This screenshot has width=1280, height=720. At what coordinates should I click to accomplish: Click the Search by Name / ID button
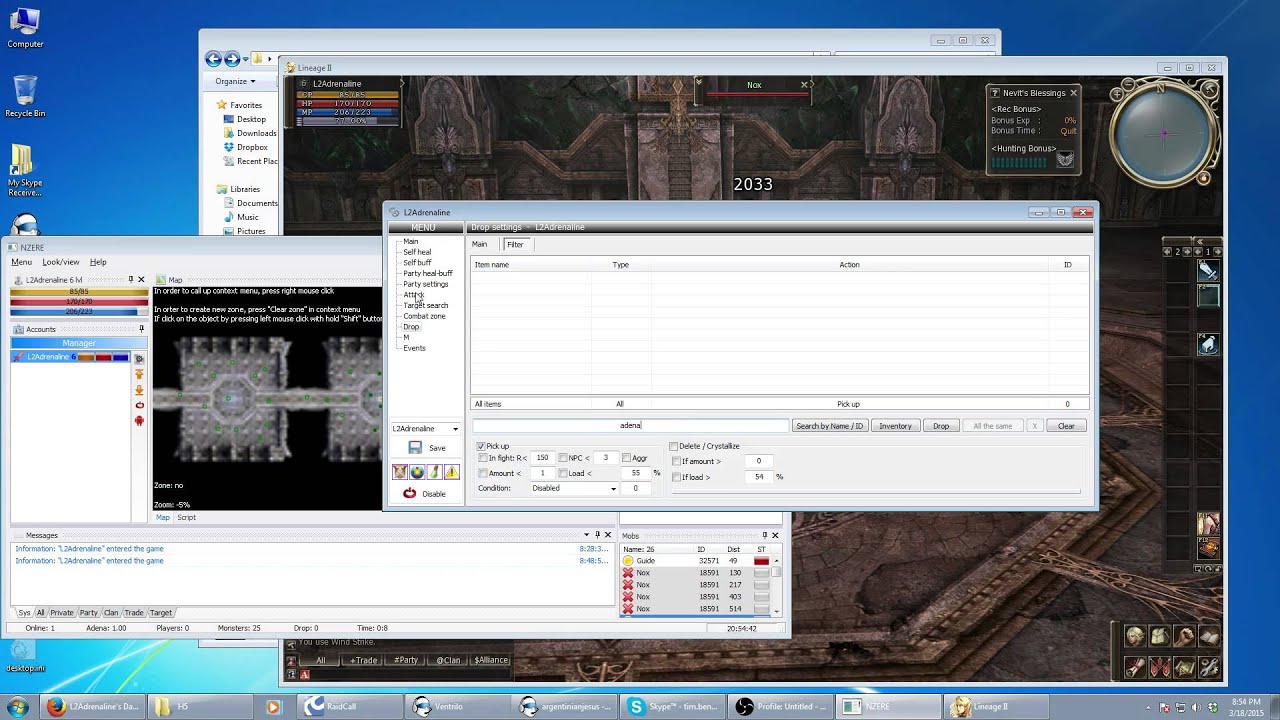829,426
